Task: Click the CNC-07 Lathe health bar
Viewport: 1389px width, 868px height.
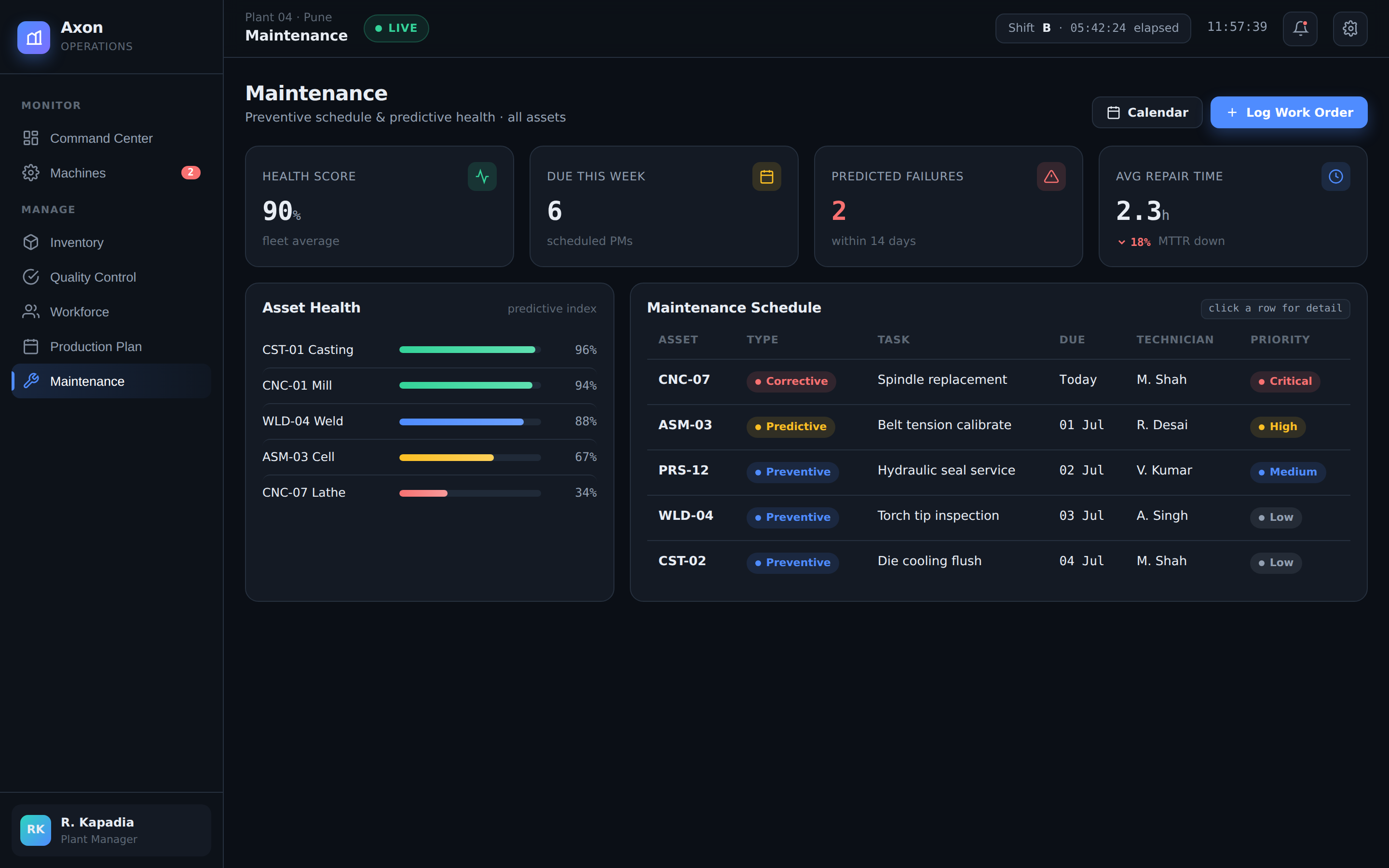Action: [470, 493]
